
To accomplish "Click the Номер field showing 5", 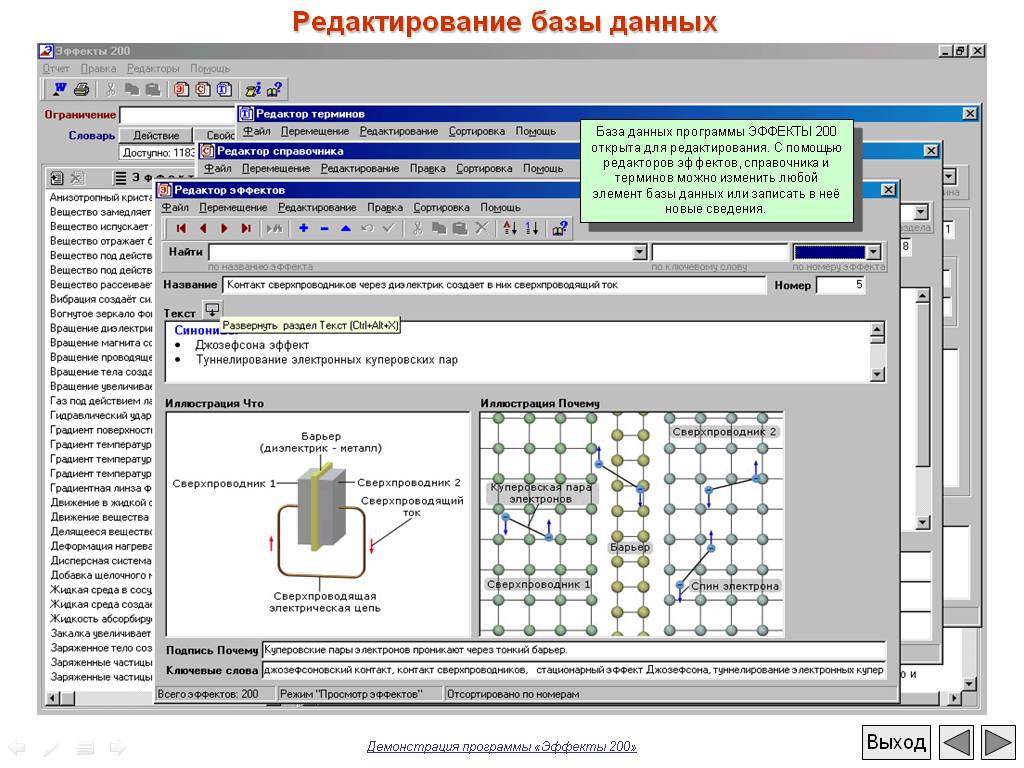I will pyautogui.click(x=841, y=285).
